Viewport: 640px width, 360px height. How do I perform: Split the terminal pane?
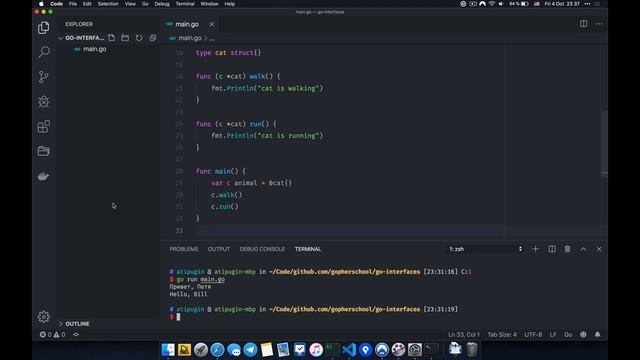pyautogui.click(x=552, y=249)
